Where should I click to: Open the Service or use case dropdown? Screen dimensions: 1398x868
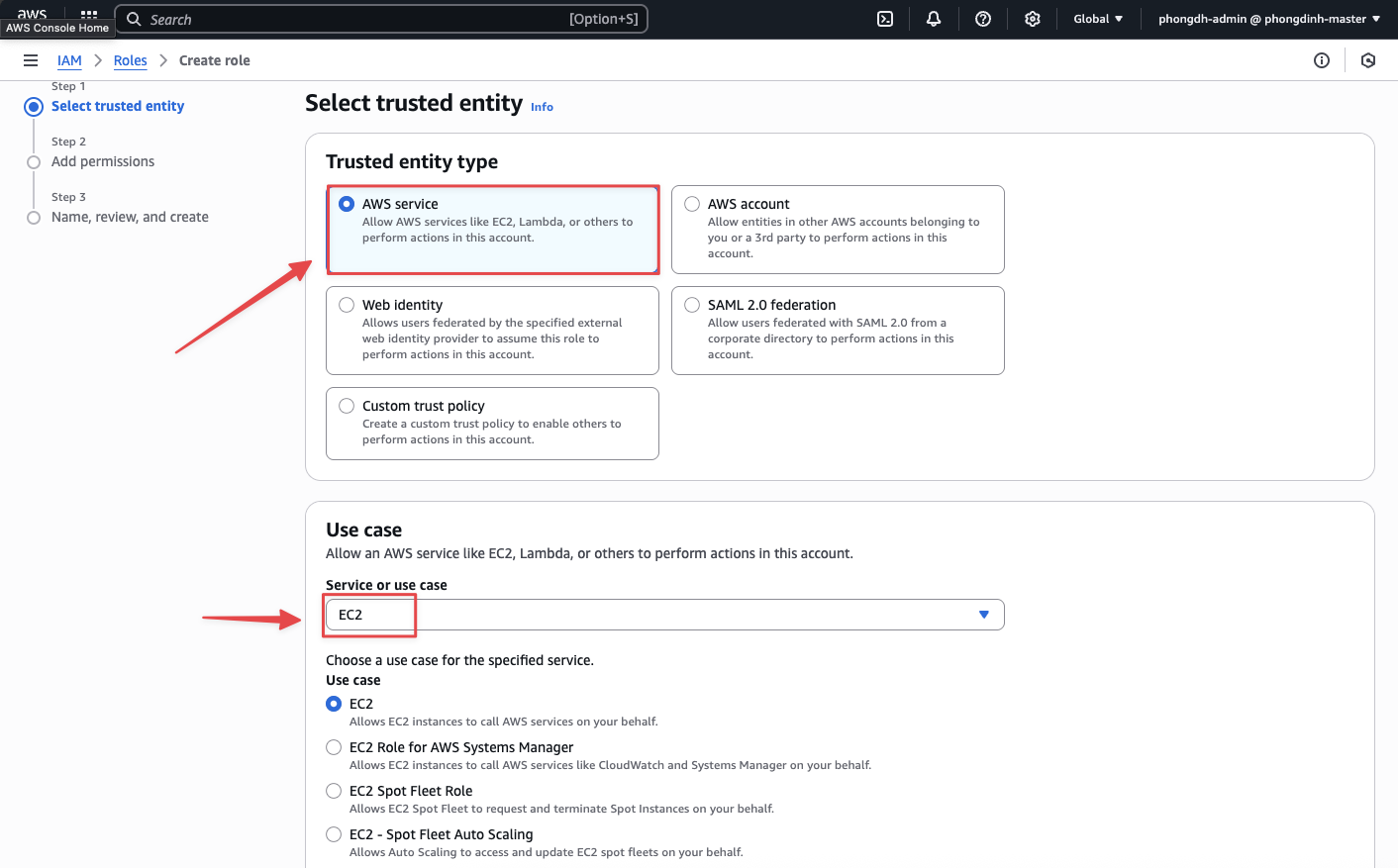pyautogui.click(x=665, y=615)
